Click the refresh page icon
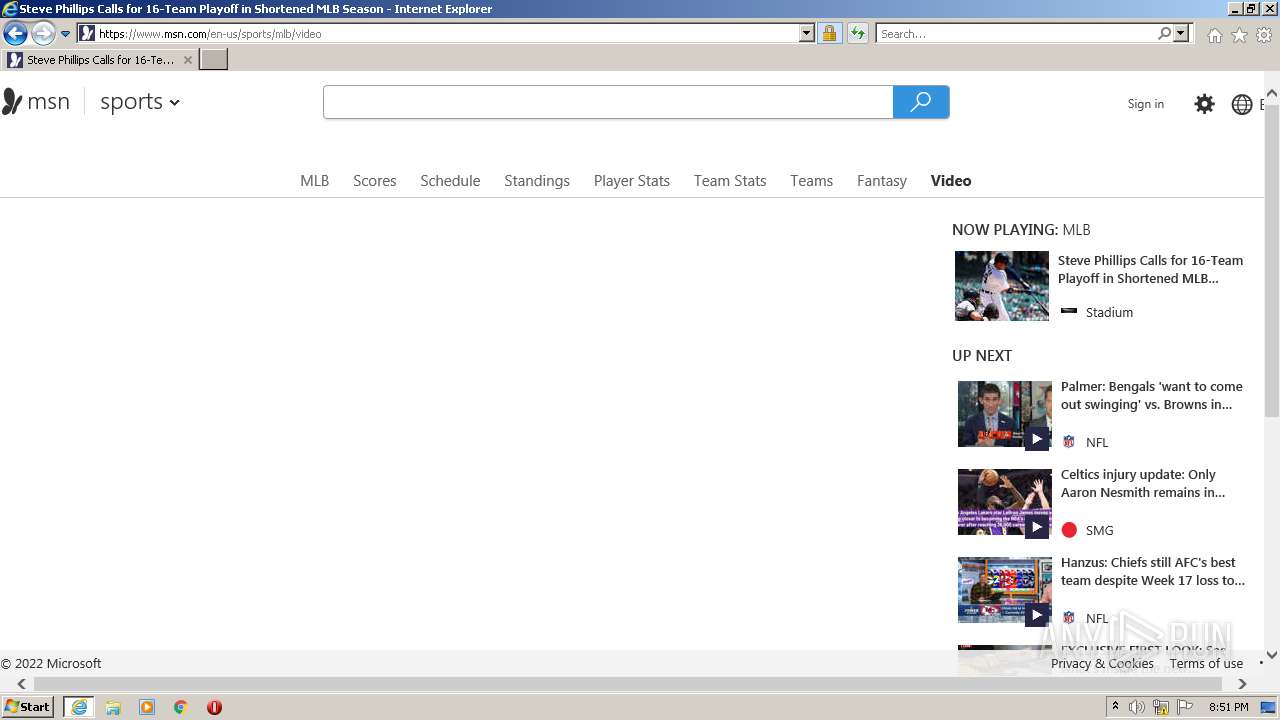Image resolution: width=1280 pixels, height=720 pixels. tap(858, 33)
